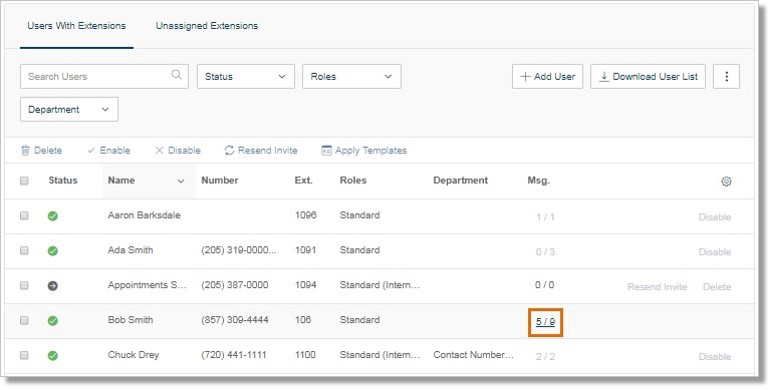This screenshot has width=771, height=389.
Task: Click the Status column header
Action: click(63, 180)
